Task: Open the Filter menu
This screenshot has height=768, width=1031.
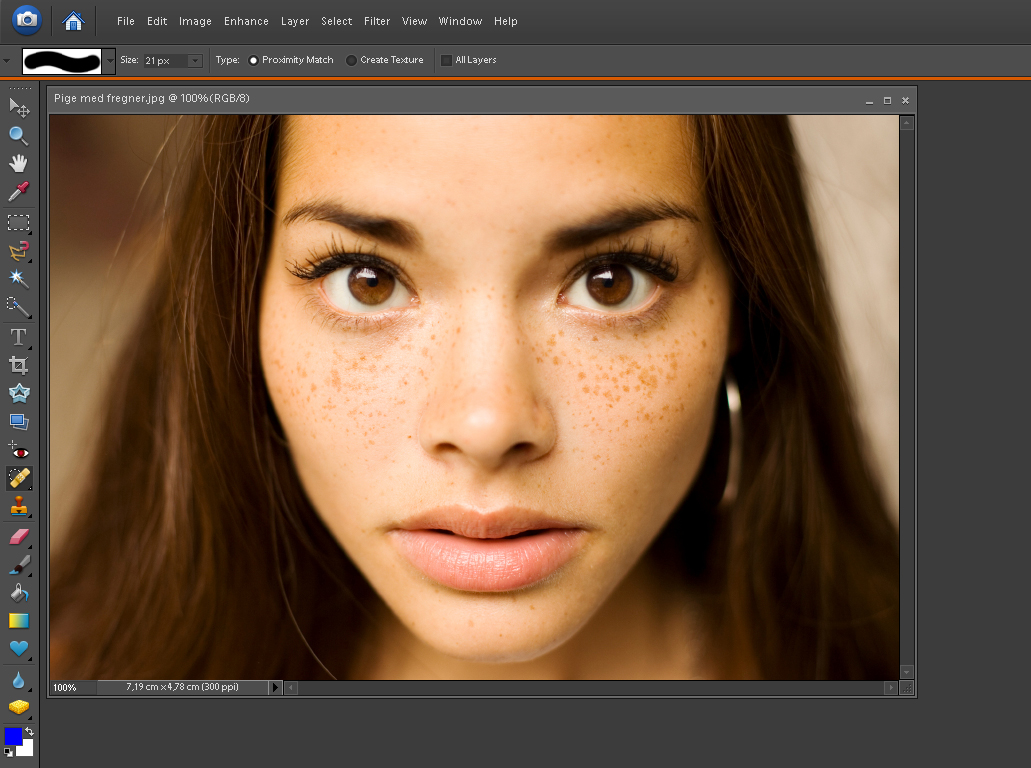Action: (377, 21)
